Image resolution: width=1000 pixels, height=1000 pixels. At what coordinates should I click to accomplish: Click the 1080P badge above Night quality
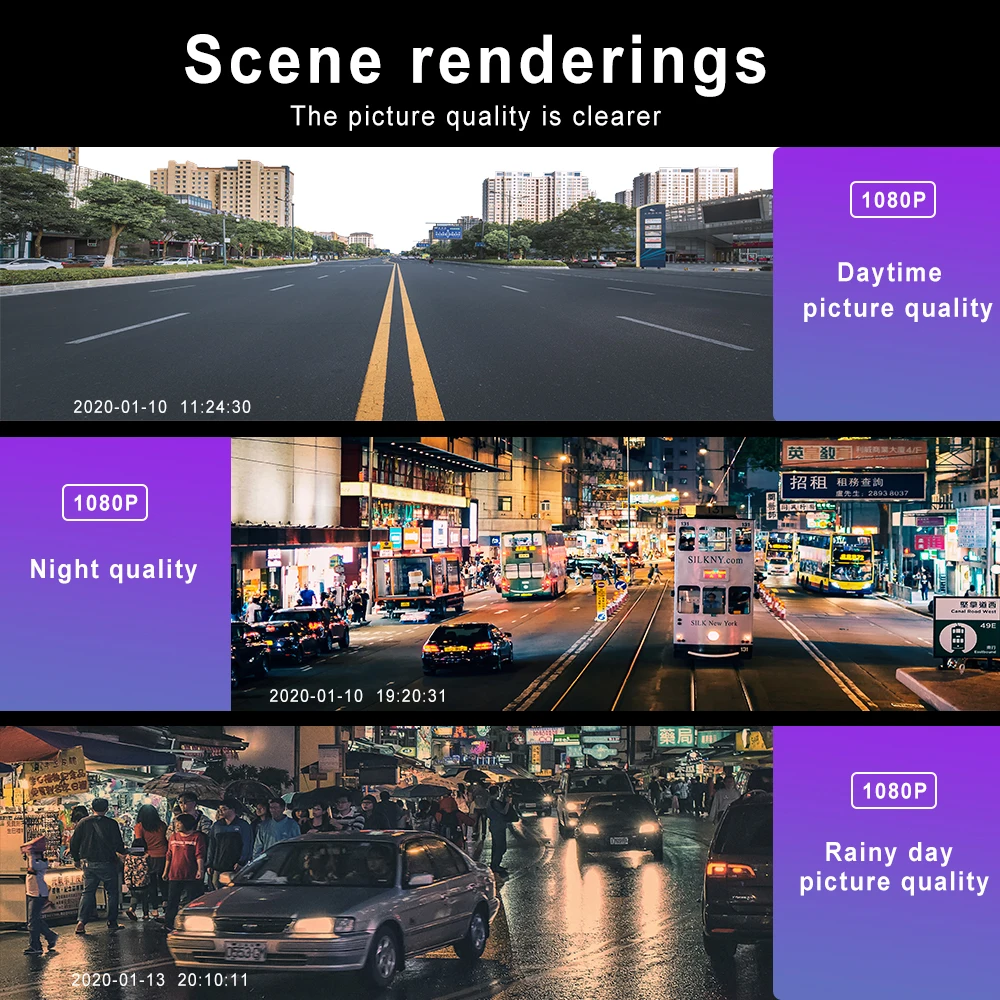tap(105, 503)
